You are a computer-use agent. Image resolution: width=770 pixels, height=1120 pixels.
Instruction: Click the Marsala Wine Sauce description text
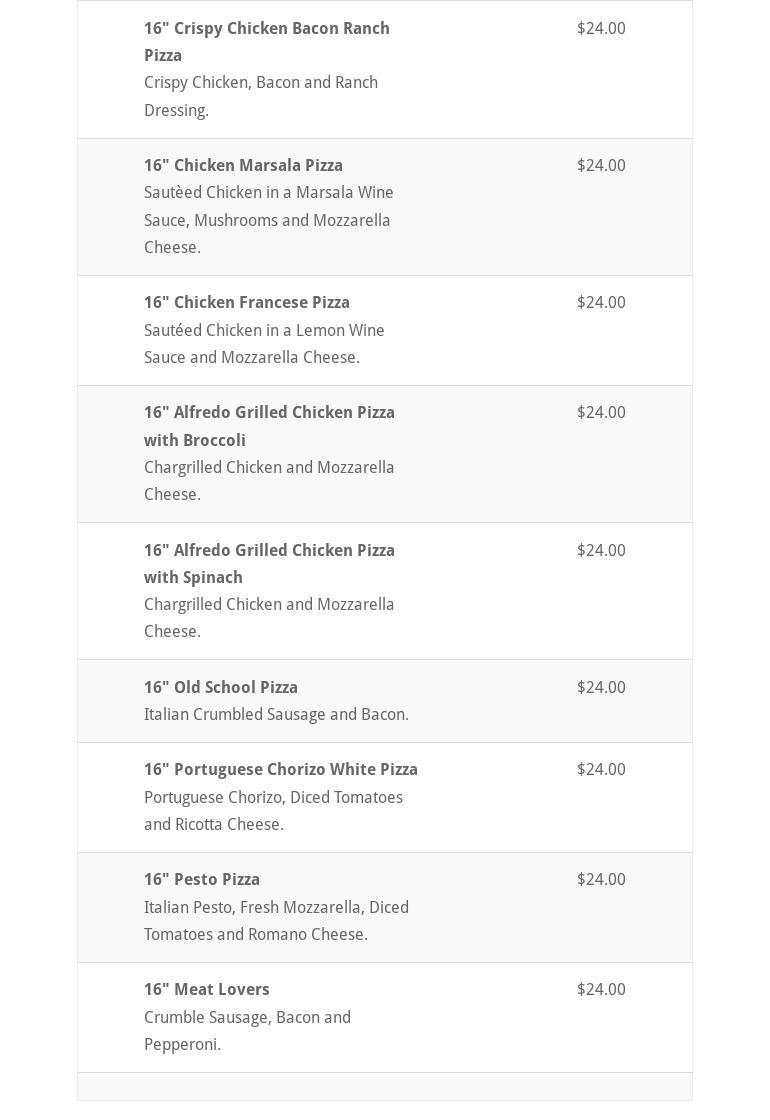coord(268,220)
